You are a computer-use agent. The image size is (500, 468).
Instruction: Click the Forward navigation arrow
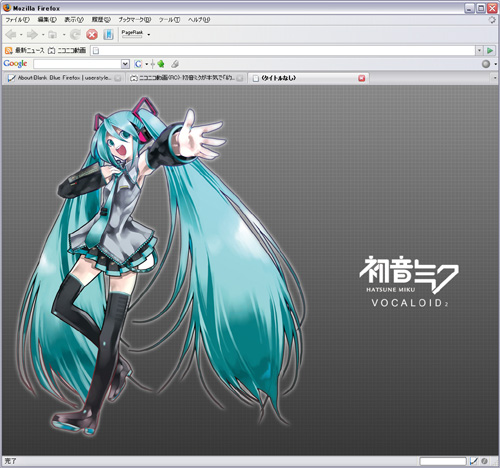coord(32,34)
